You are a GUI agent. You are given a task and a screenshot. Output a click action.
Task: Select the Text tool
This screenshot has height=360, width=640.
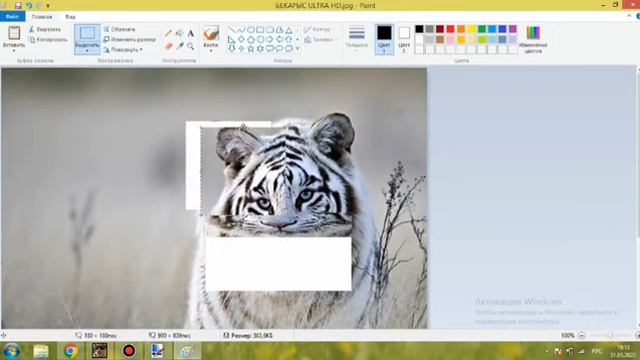point(191,33)
